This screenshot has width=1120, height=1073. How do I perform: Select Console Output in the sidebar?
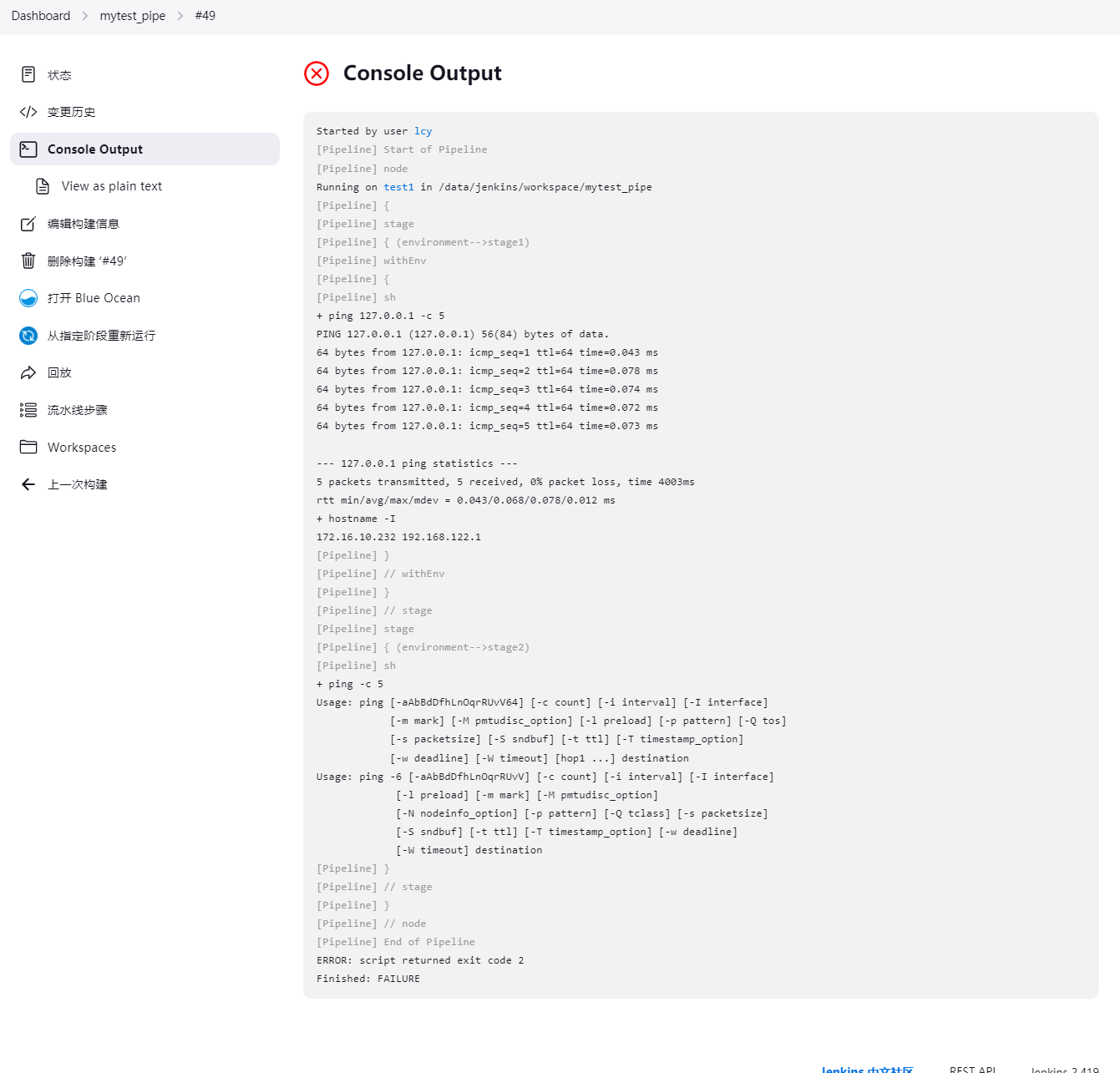[95, 149]
